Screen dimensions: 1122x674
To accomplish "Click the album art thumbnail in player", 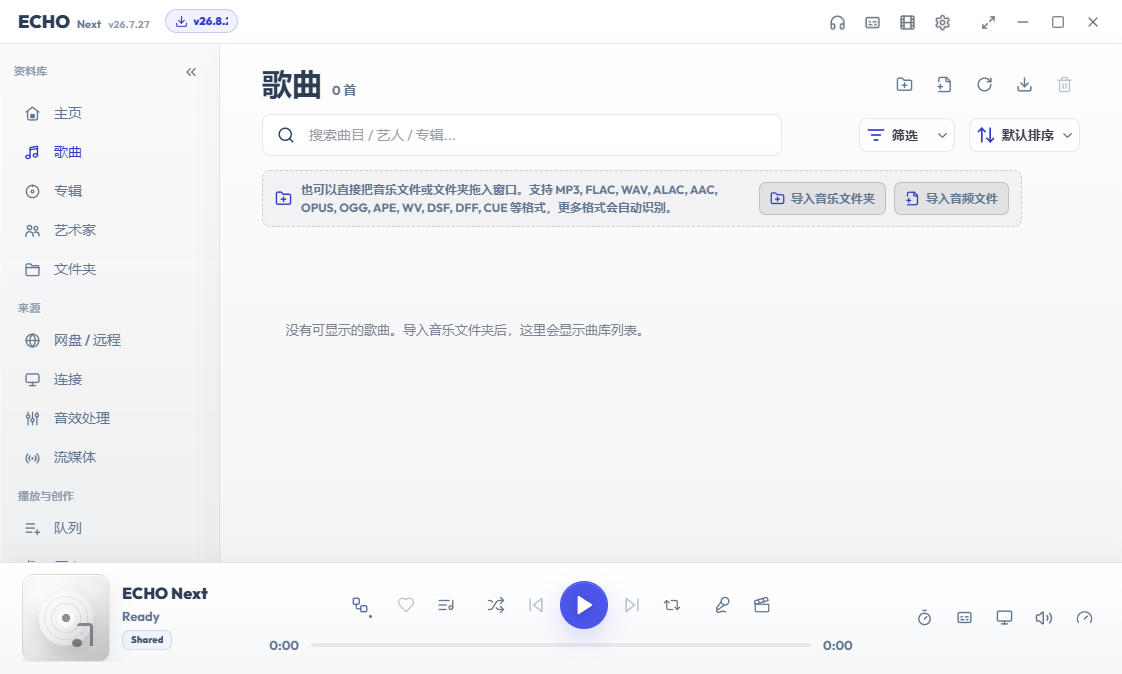I will tap(66, 618).
